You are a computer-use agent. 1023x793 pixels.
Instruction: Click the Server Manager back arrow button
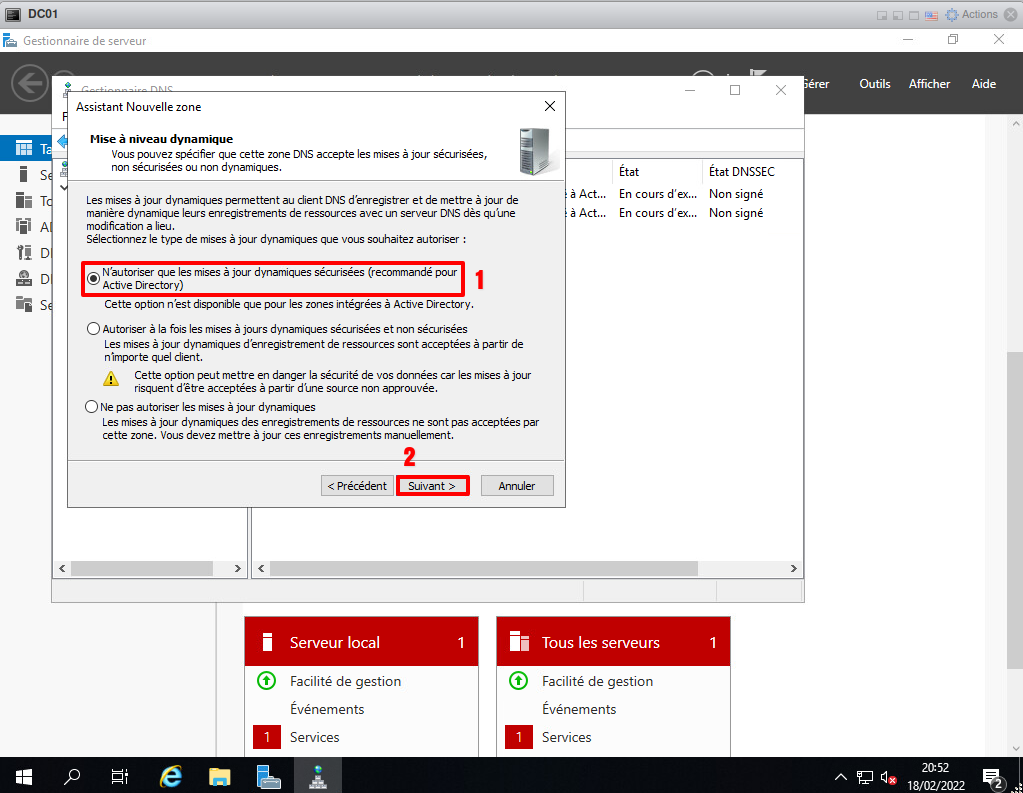click(30, 83)
